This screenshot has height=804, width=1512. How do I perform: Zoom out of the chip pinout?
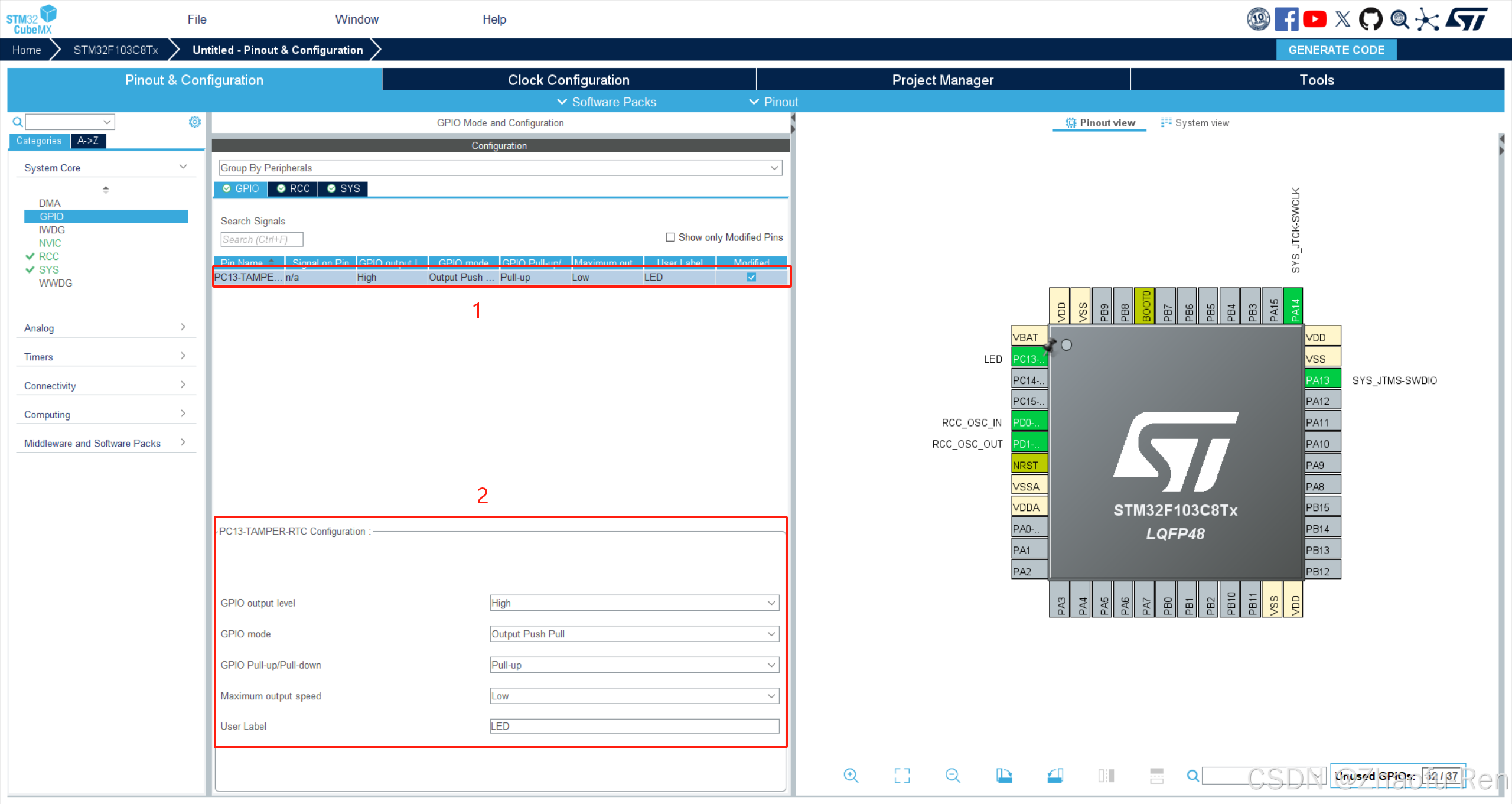pos(953,775)
